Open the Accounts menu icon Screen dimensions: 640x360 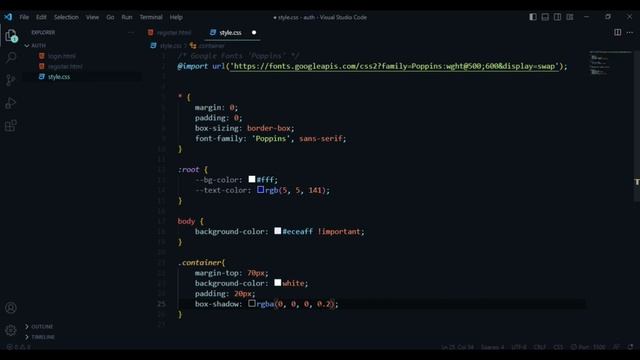[x=11, y=308]
